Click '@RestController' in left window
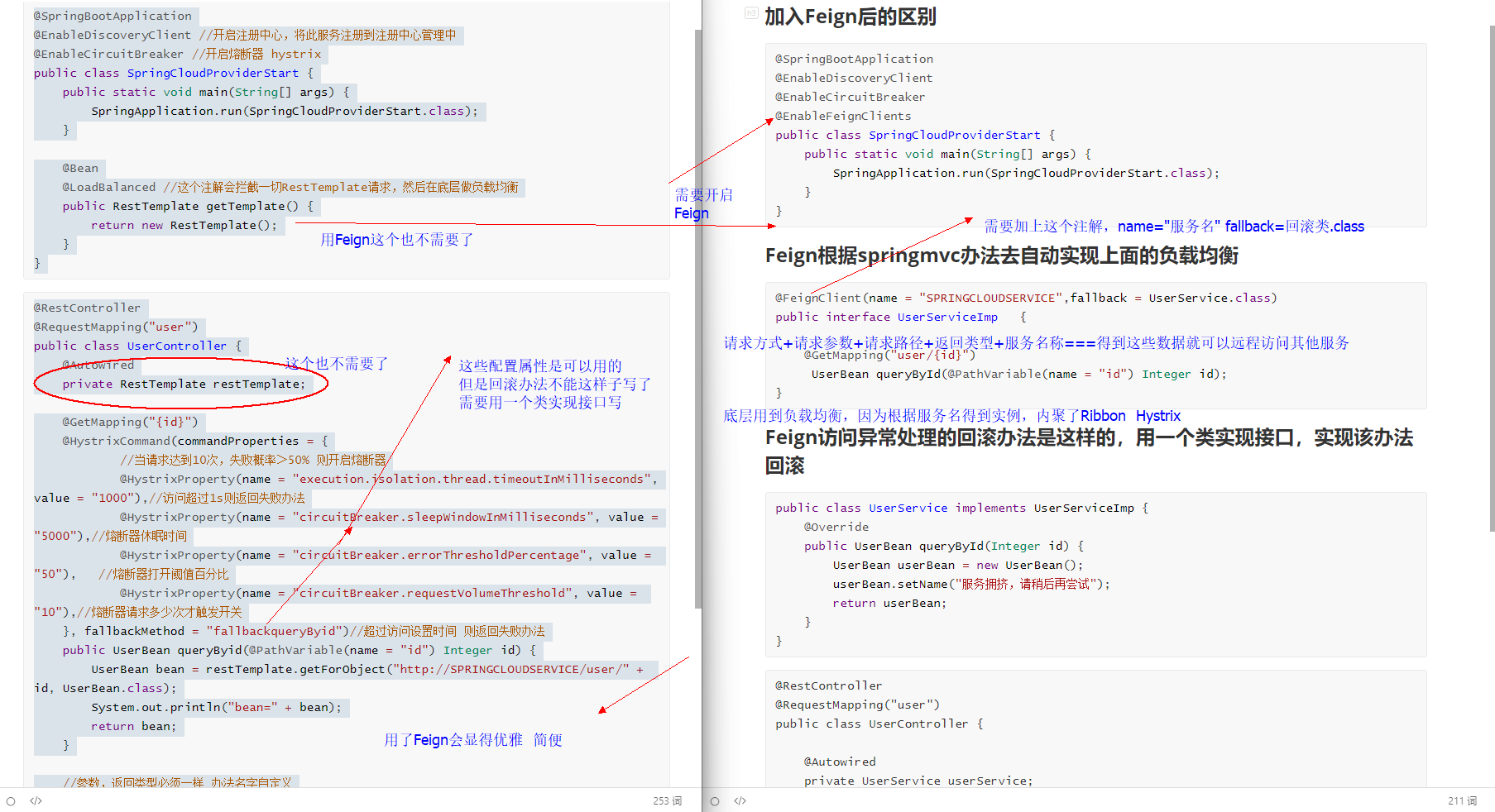1495x812 pixels. [87, 308]
